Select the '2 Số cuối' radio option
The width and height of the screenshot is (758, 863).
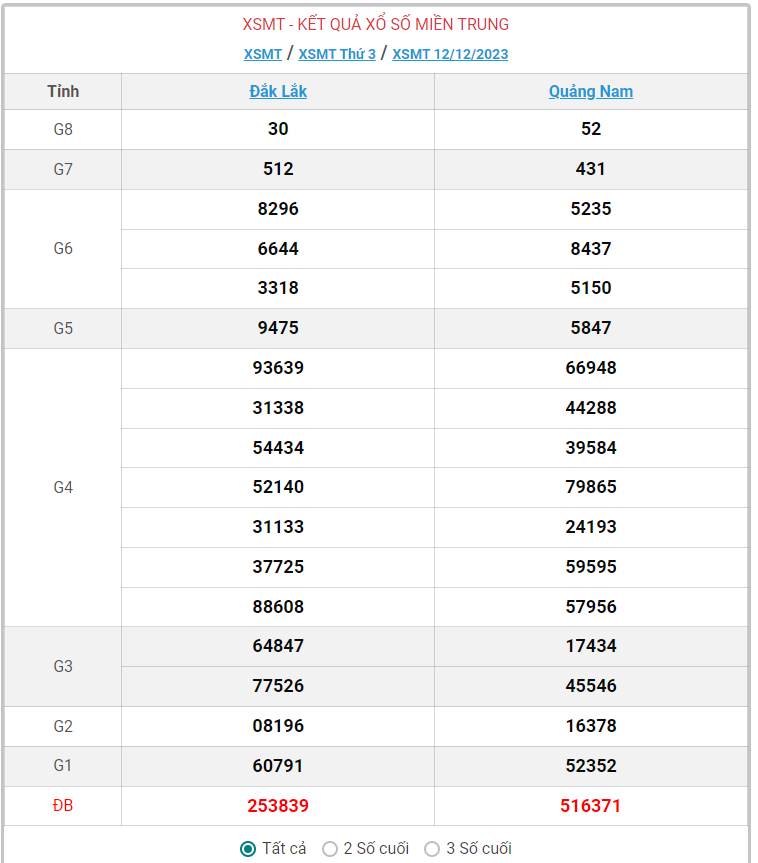pos(330,849)
